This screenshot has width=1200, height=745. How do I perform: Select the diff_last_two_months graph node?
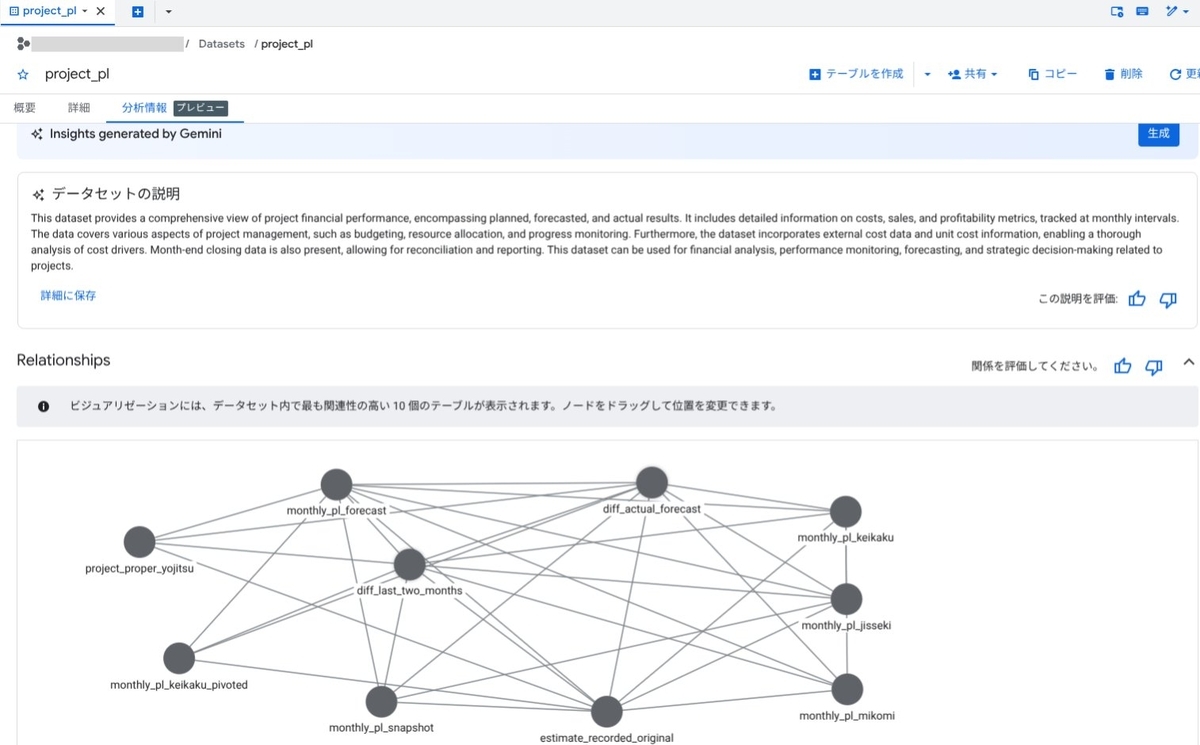click(409, 565)
